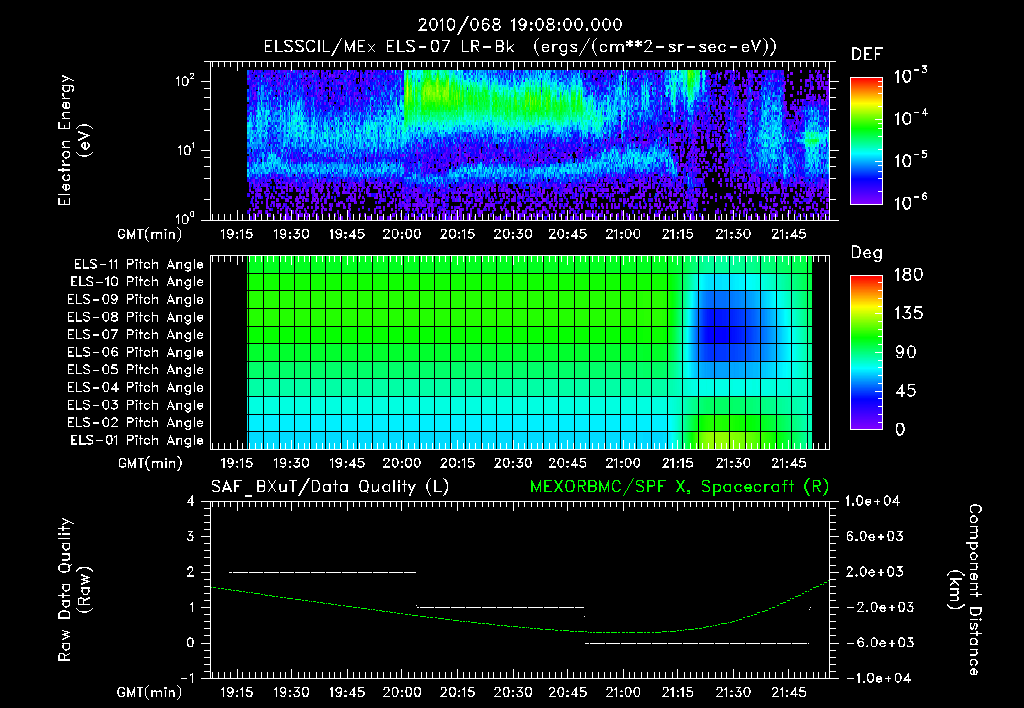Viewport: 1024px width, 708px height.
Task: Click the 45 value on Deg scale
Action: pos(905,391)
